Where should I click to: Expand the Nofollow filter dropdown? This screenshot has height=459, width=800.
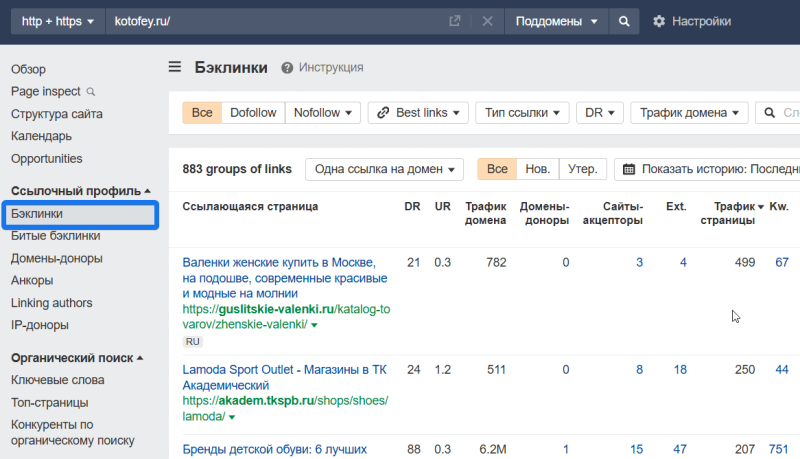[323, 113]
